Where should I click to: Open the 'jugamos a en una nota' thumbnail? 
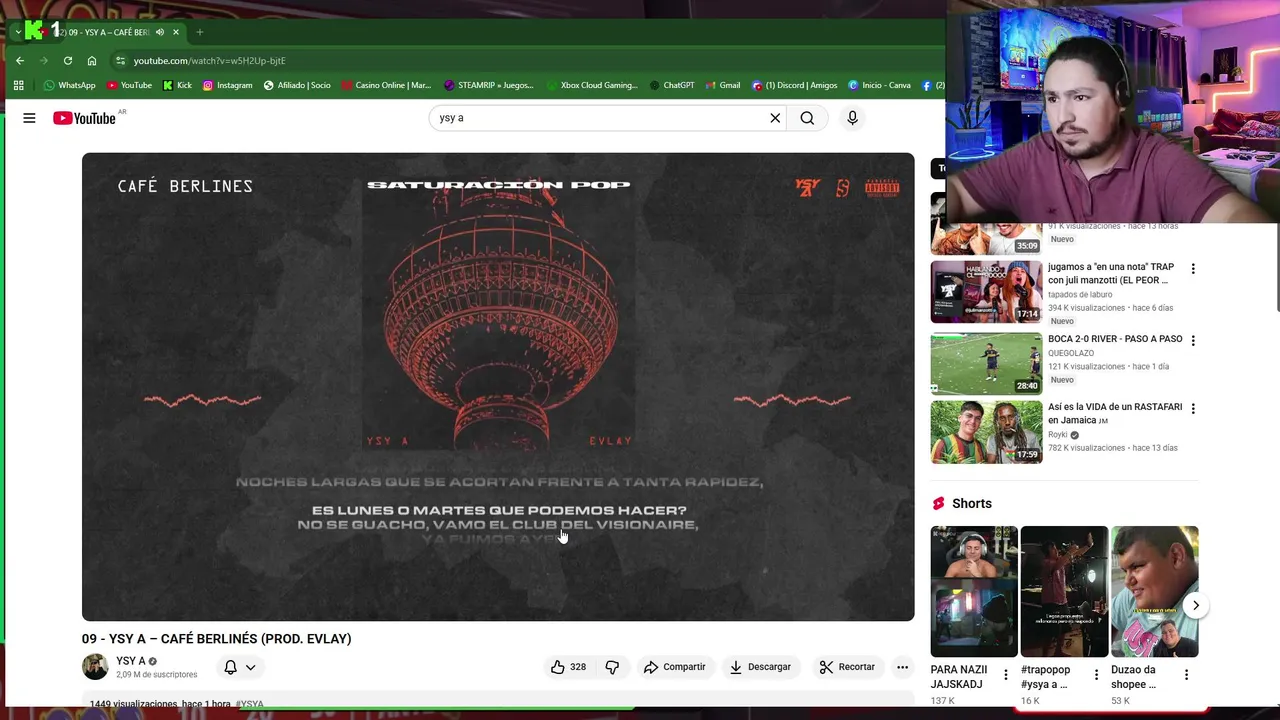pos(986,292)
